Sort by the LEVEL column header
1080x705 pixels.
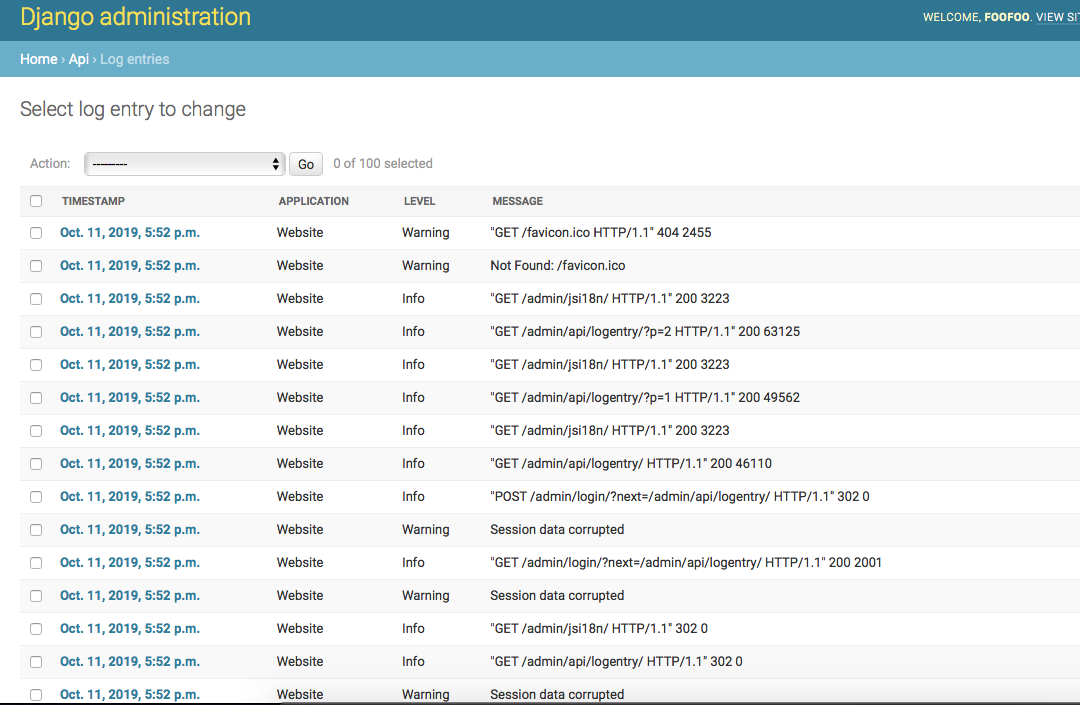(419, 201)
